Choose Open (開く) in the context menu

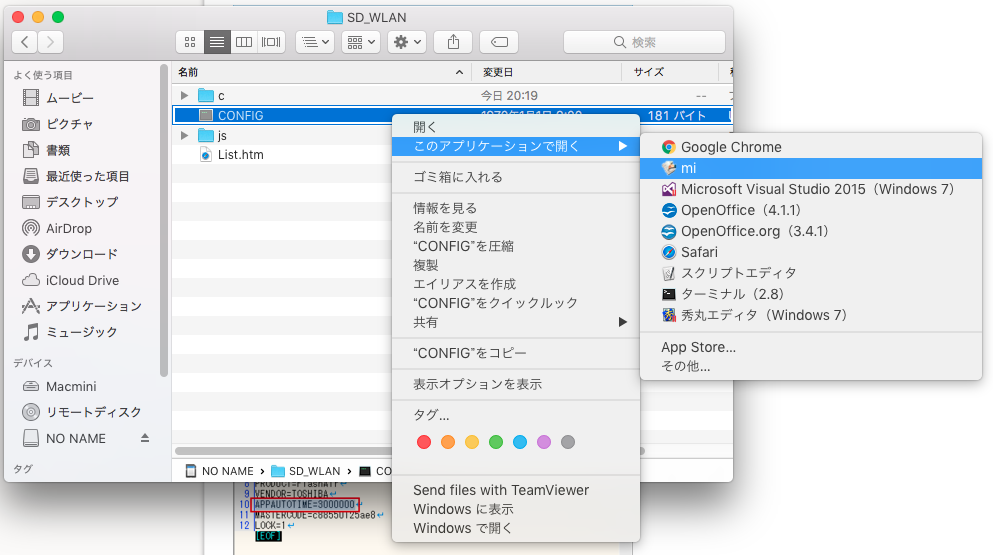[x=515, y=127]
